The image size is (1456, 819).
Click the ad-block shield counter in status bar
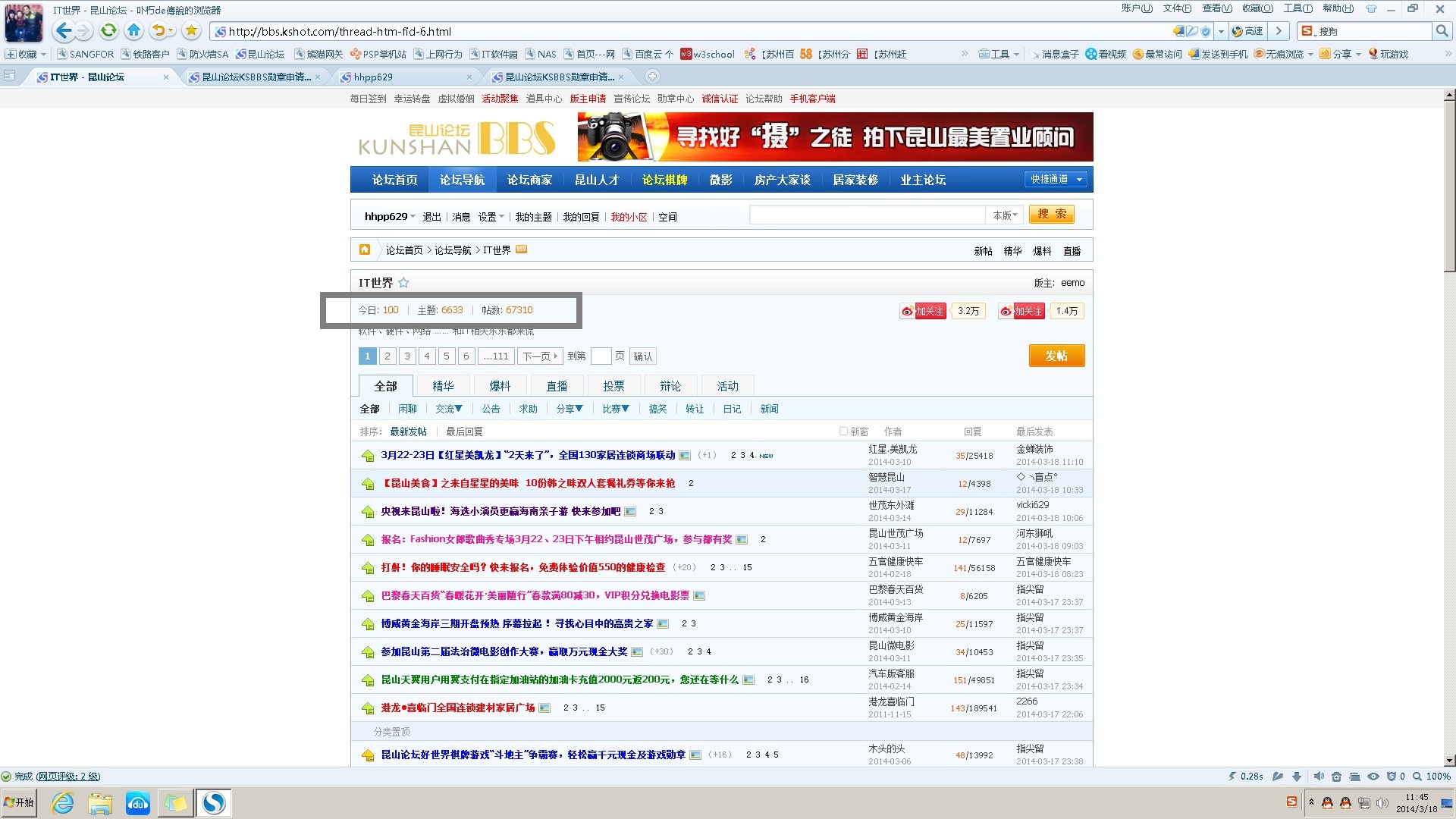(1395, 777)
